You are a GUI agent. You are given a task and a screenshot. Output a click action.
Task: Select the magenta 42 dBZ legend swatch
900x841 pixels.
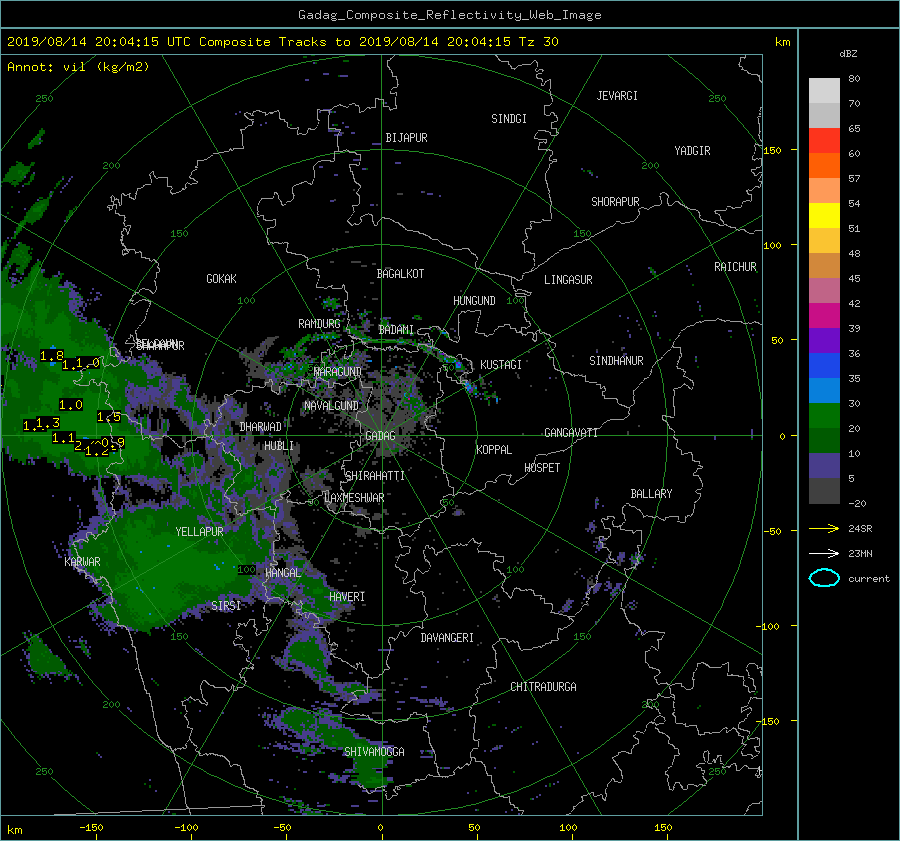[x=824, y=315]
